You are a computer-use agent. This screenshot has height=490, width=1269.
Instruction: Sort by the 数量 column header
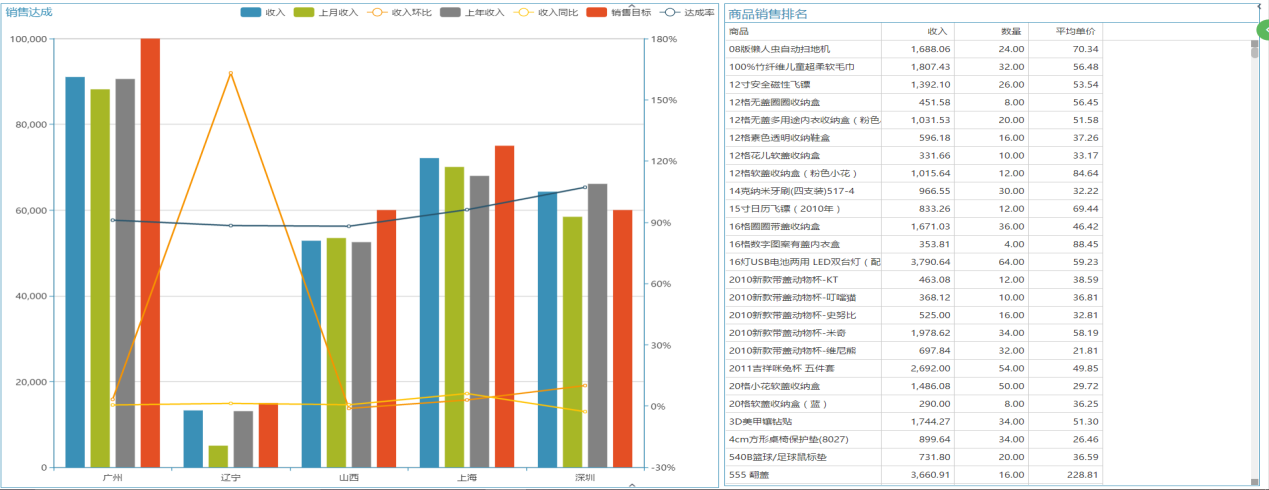click(x=991, y=32)
